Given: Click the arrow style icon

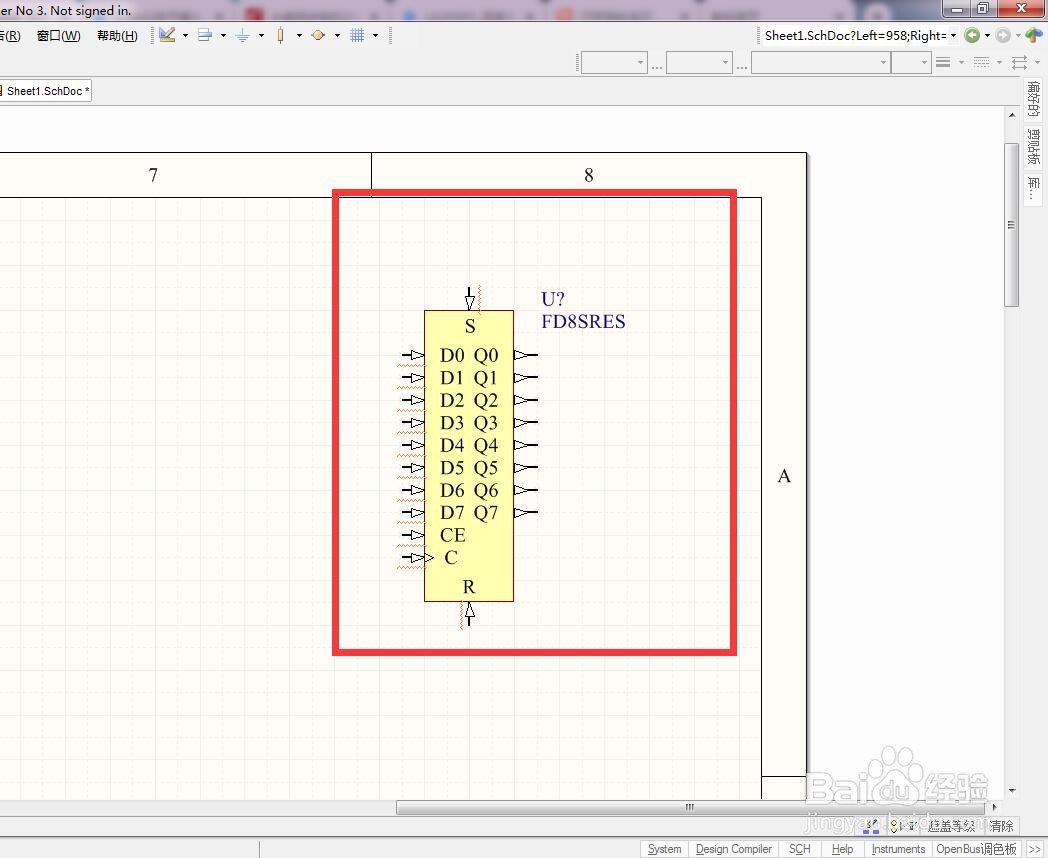Looking at the screenshot, I should point(1019,62).
